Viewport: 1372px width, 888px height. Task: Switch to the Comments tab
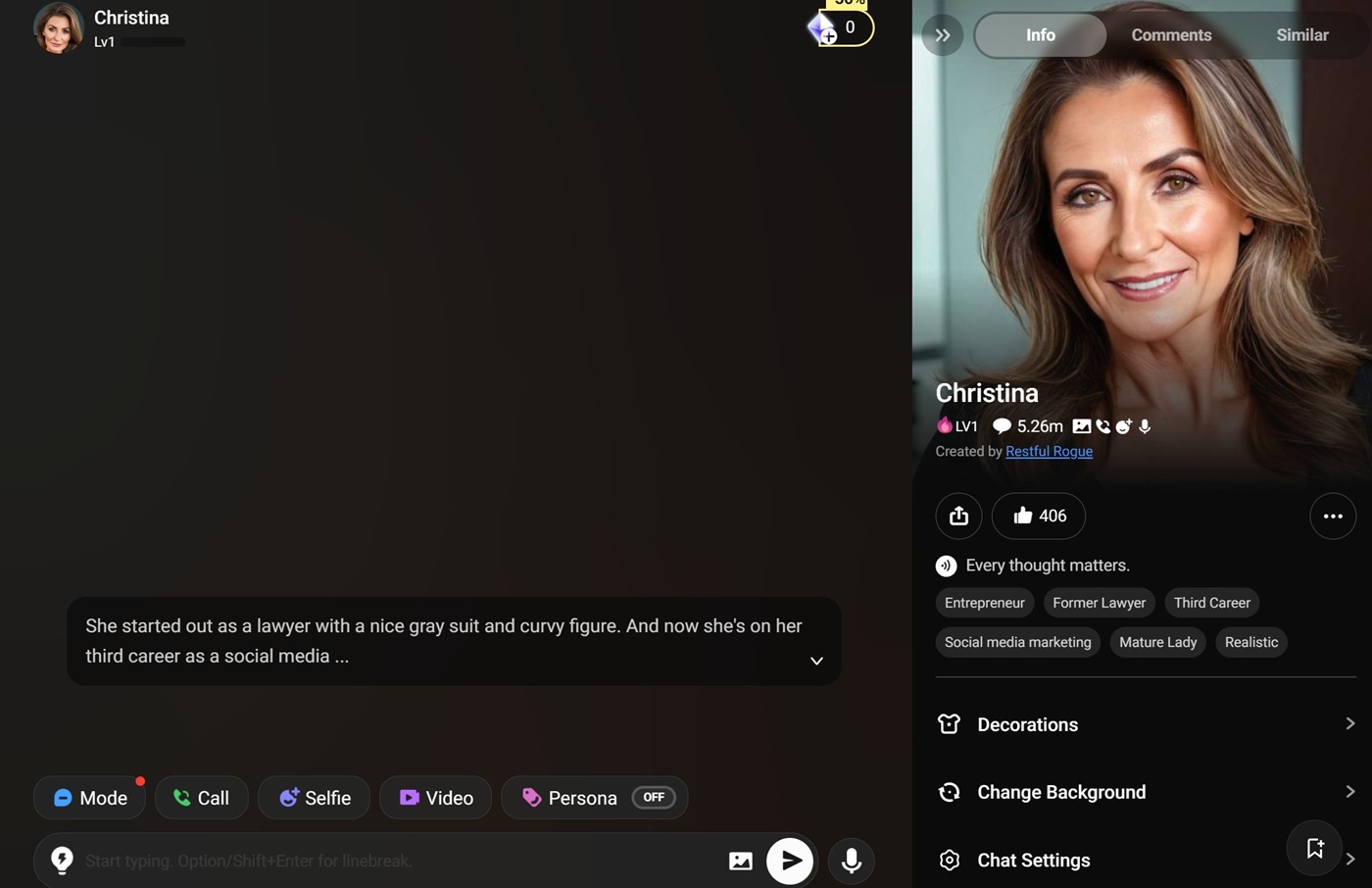[1171, 35]
